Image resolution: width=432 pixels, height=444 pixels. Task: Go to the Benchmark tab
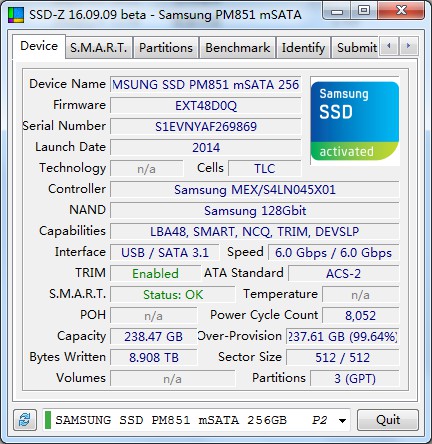coord(237,47)
